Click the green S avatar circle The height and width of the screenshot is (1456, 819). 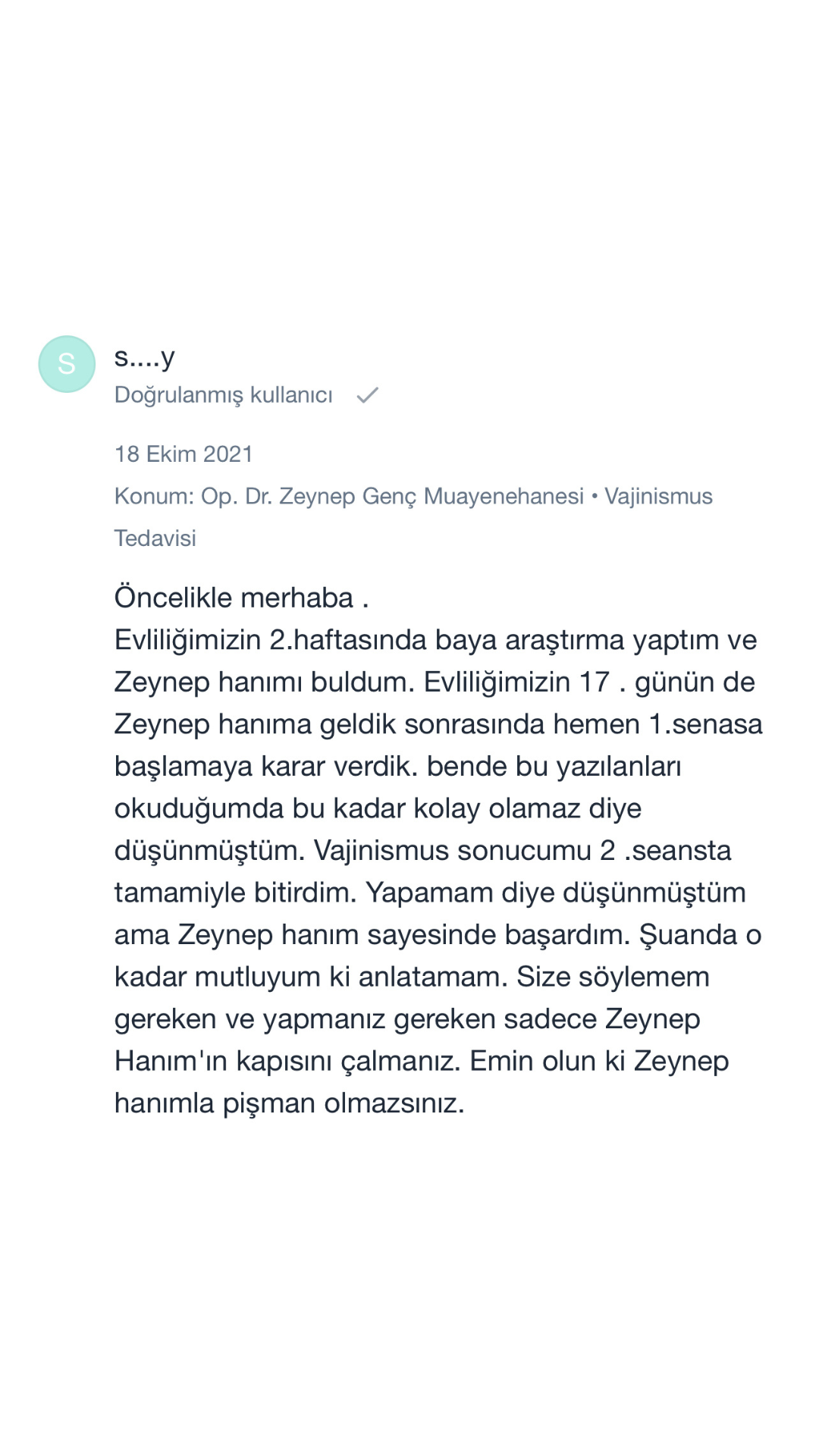[67, 364]
